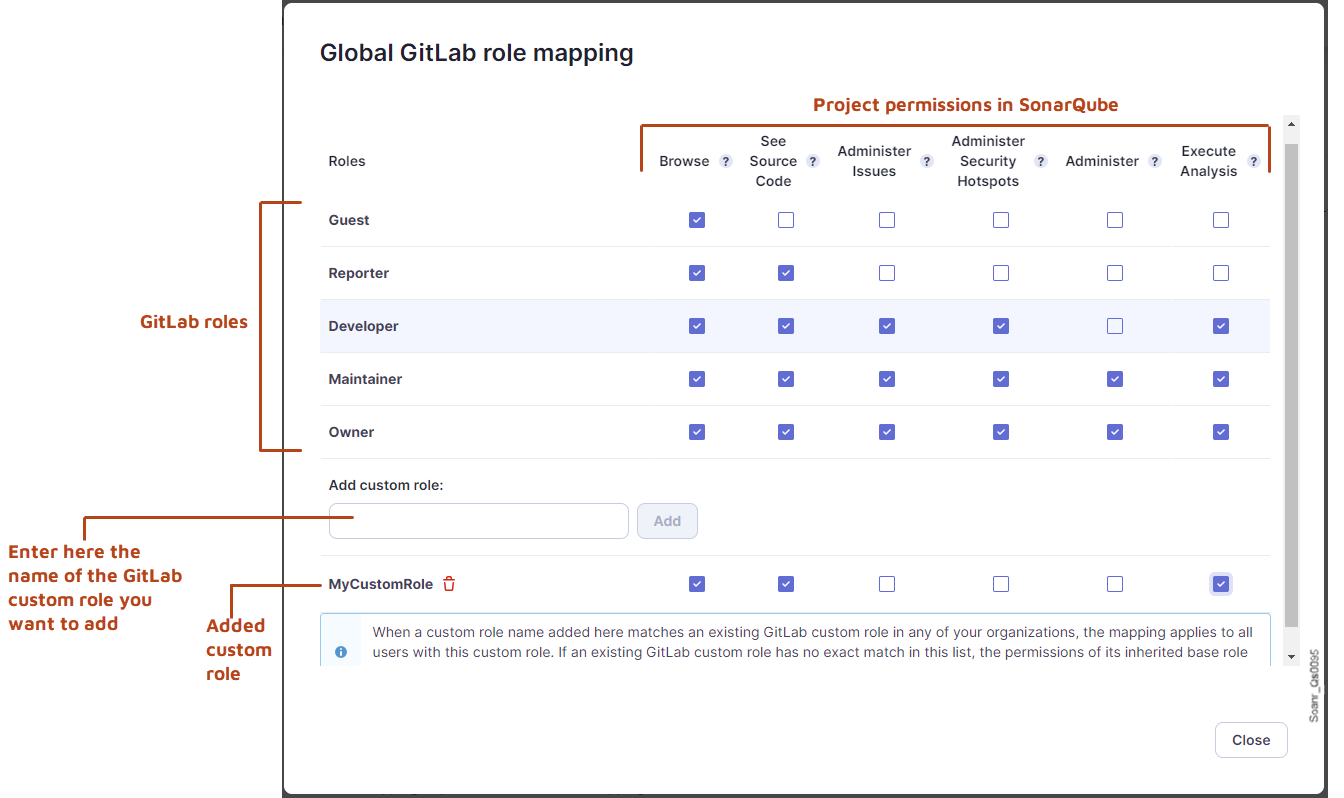This screenshot has width=1344, height=798.
Task: Click the Add custom role text field
Action: (478, 521)
